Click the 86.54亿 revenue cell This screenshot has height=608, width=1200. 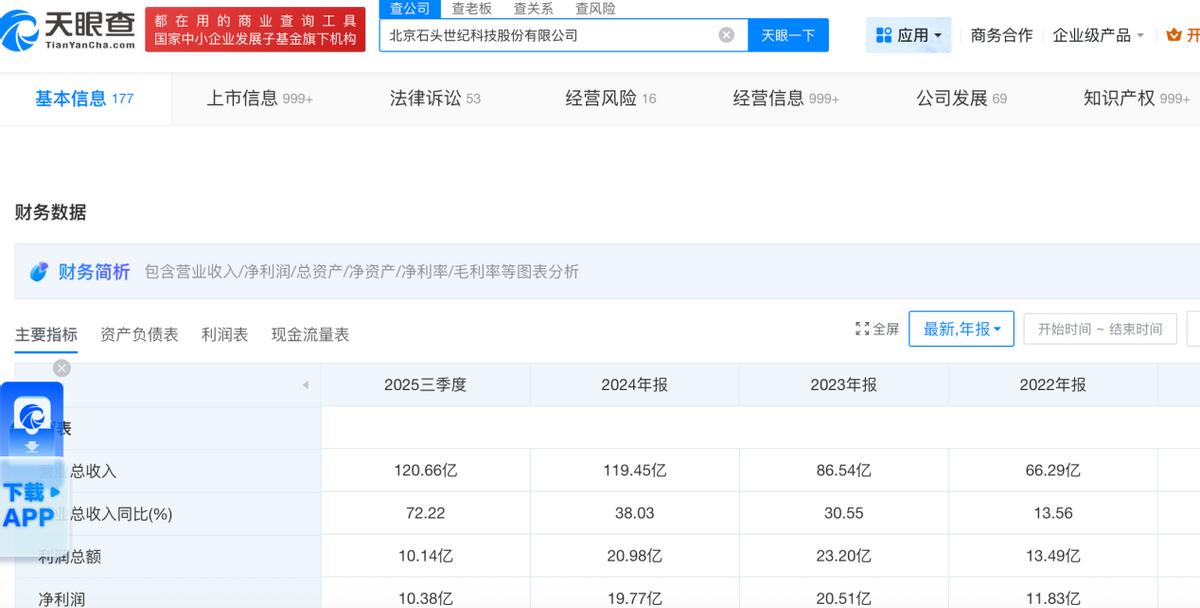pyautogui.click(x=843, y=470)
